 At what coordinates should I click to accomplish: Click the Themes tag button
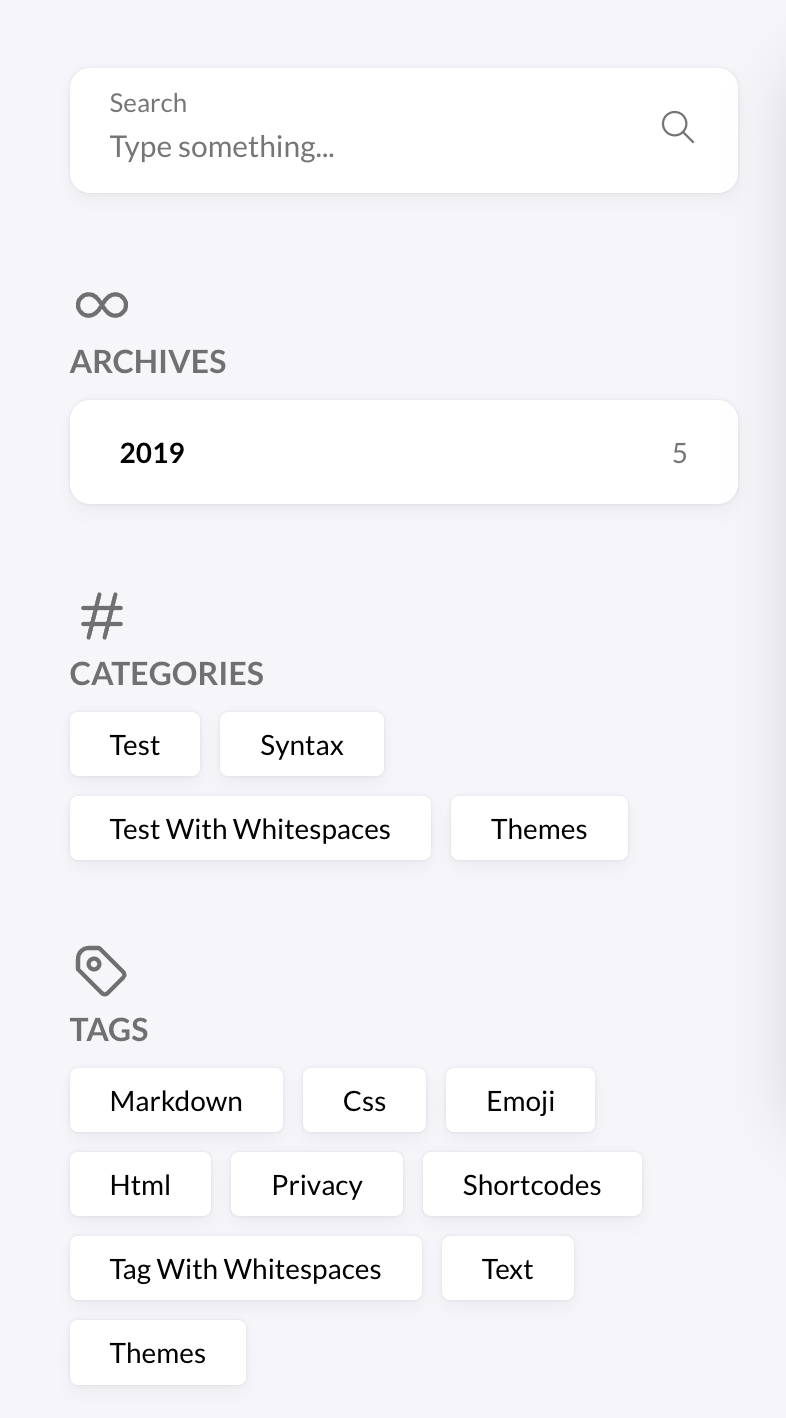(x=158, y=1353)
